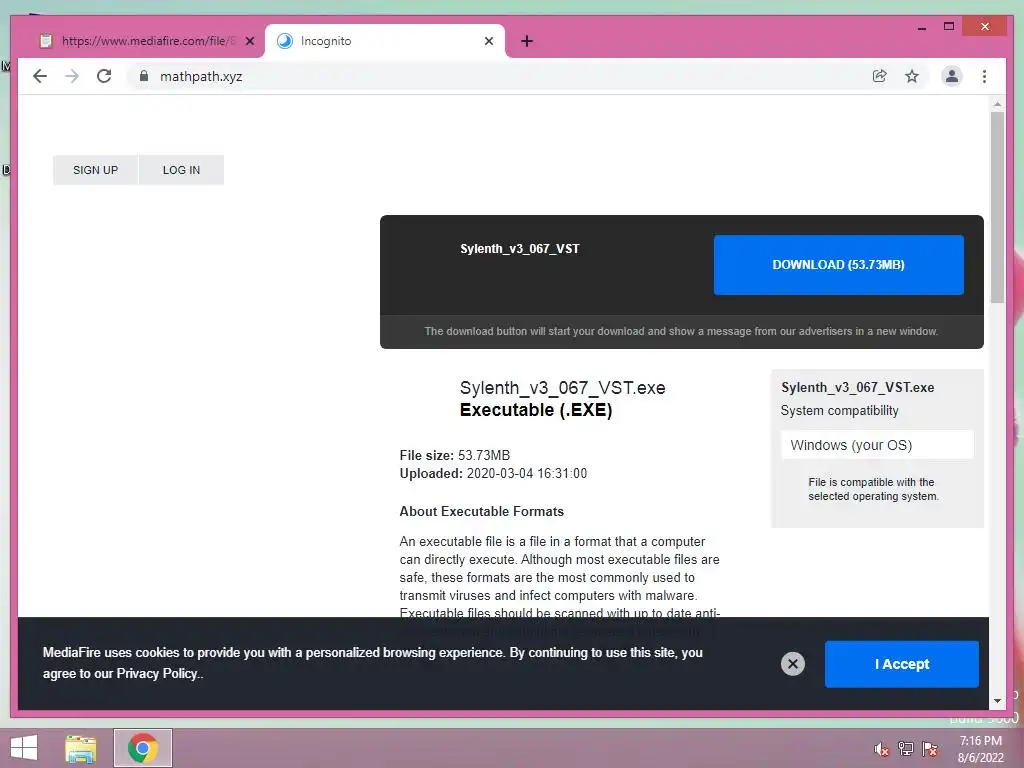
Task: Open Action Center flag tray icon
Action: click(x=930, y=749)
